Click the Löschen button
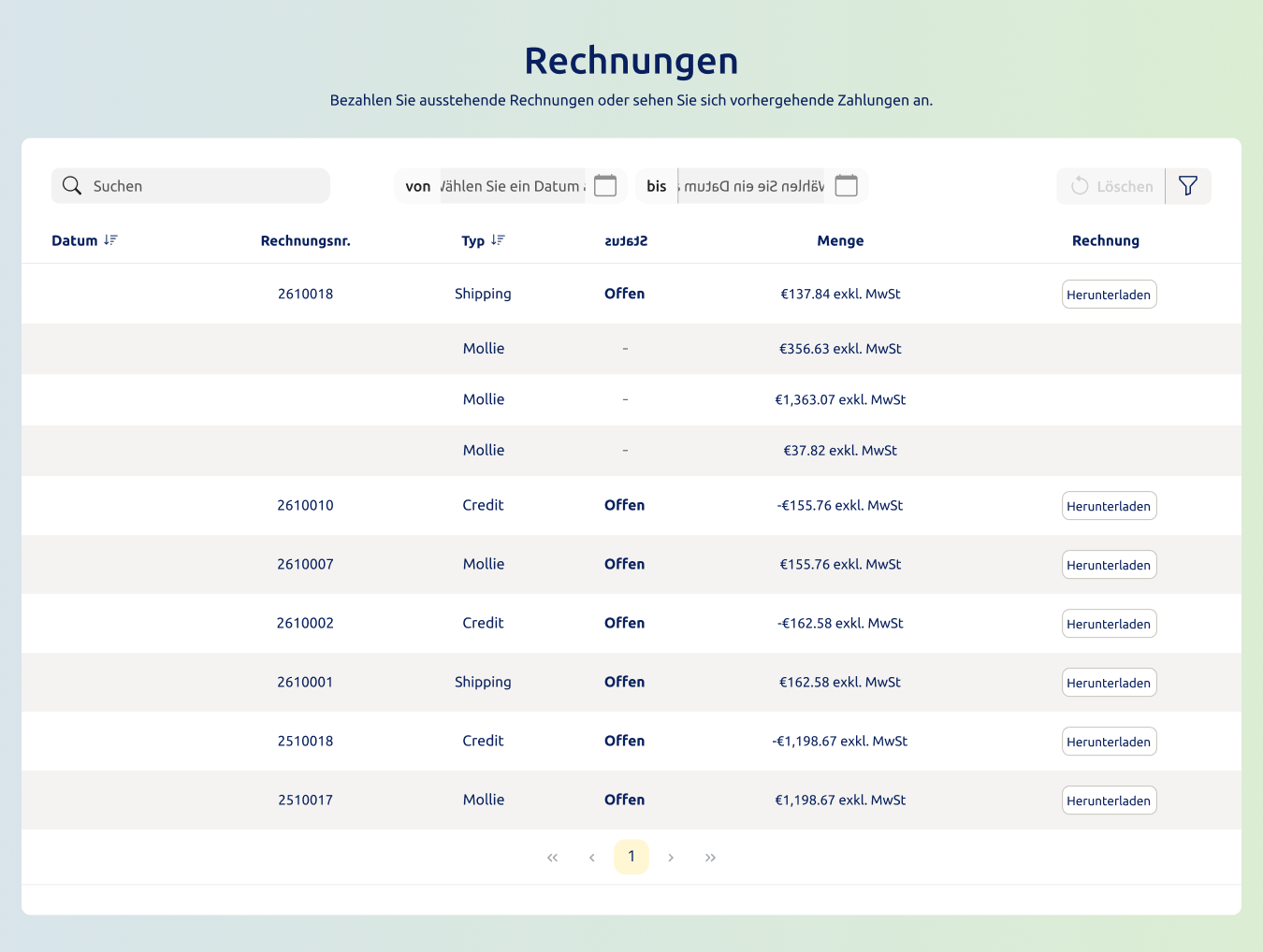This screenshot has width=1263, height=952. coord(1111,185)
